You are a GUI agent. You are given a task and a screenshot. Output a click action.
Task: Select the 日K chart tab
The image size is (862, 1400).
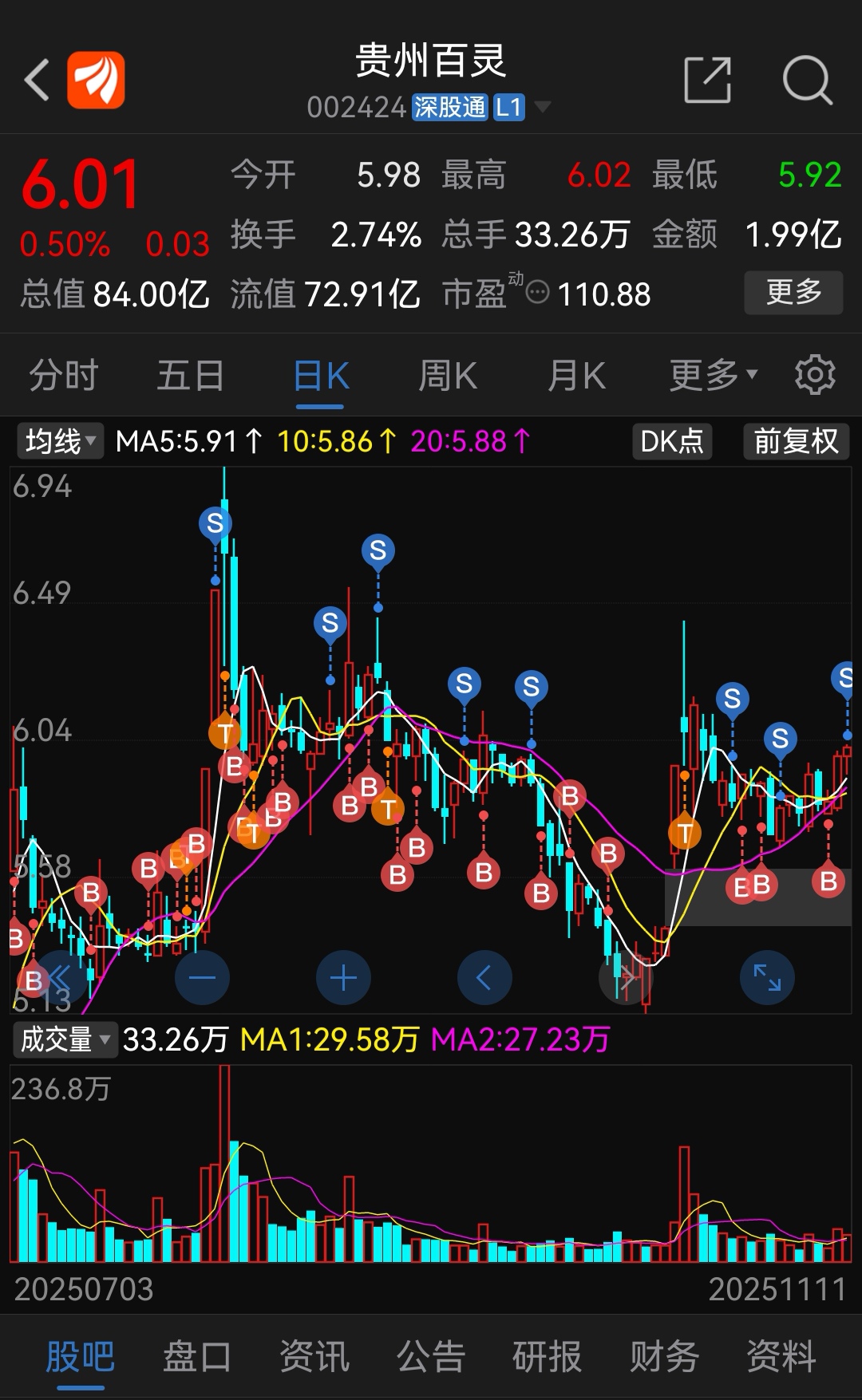pos(321,377)
